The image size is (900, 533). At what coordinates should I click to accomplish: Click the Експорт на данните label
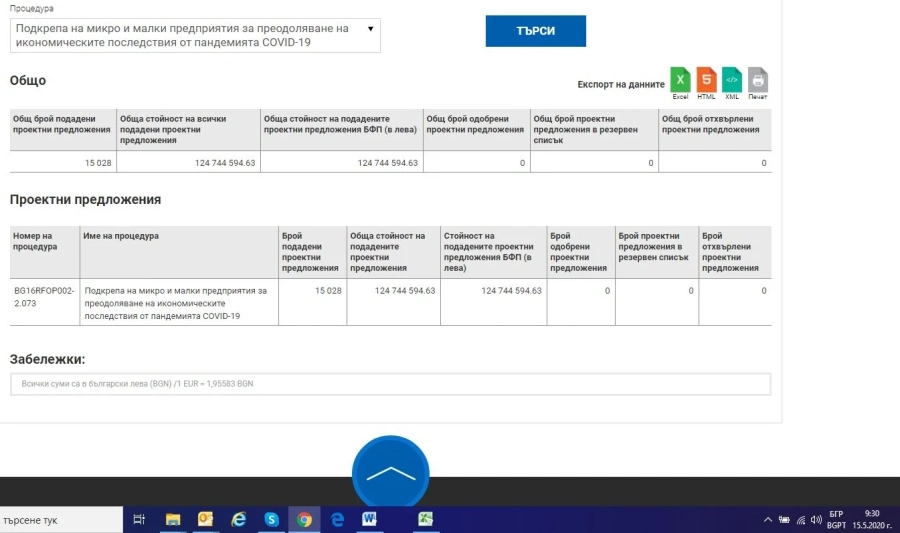pos(621,84)
